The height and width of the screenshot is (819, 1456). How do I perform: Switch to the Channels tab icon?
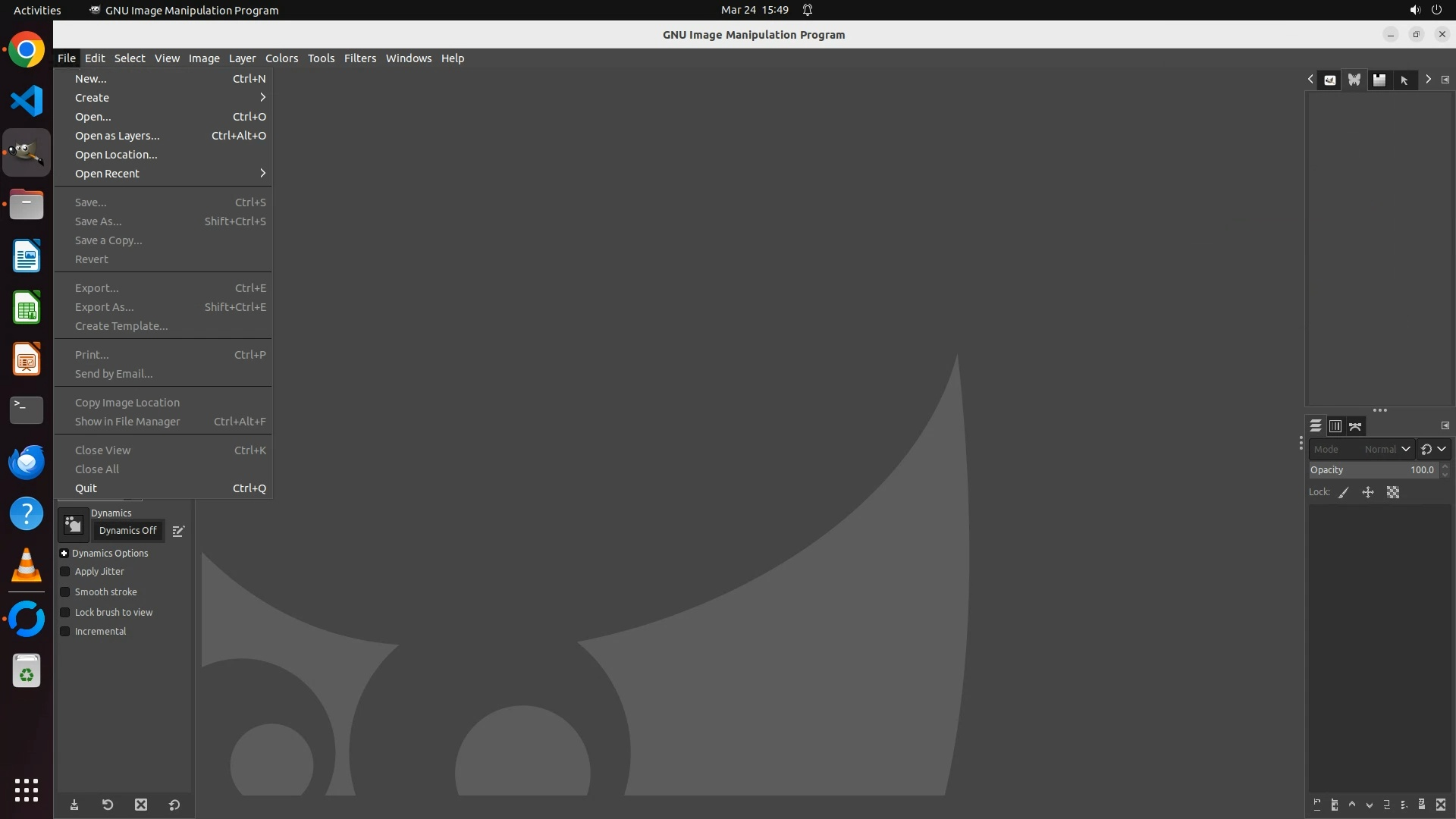[1335, 426]
